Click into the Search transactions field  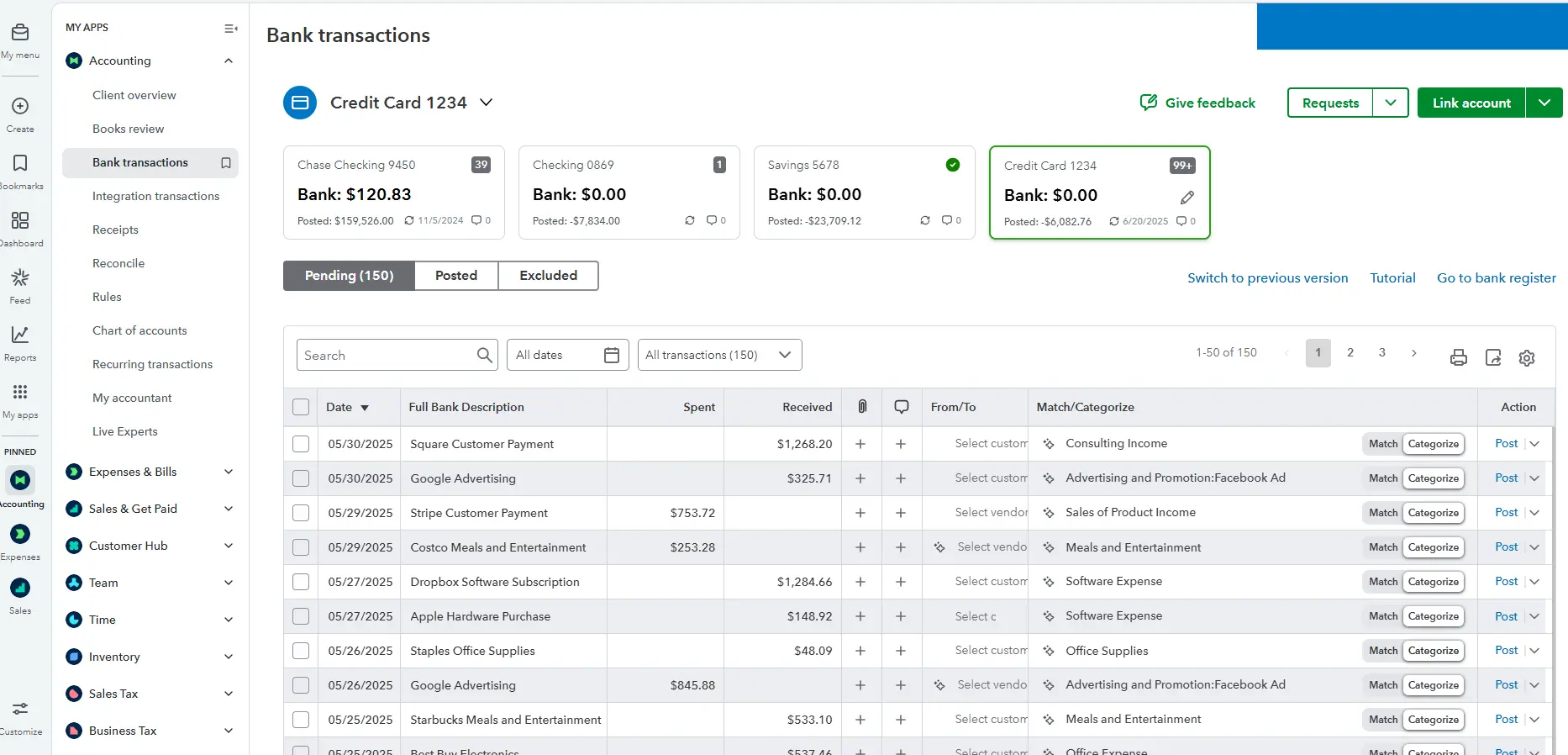click(x=387, y=356)
